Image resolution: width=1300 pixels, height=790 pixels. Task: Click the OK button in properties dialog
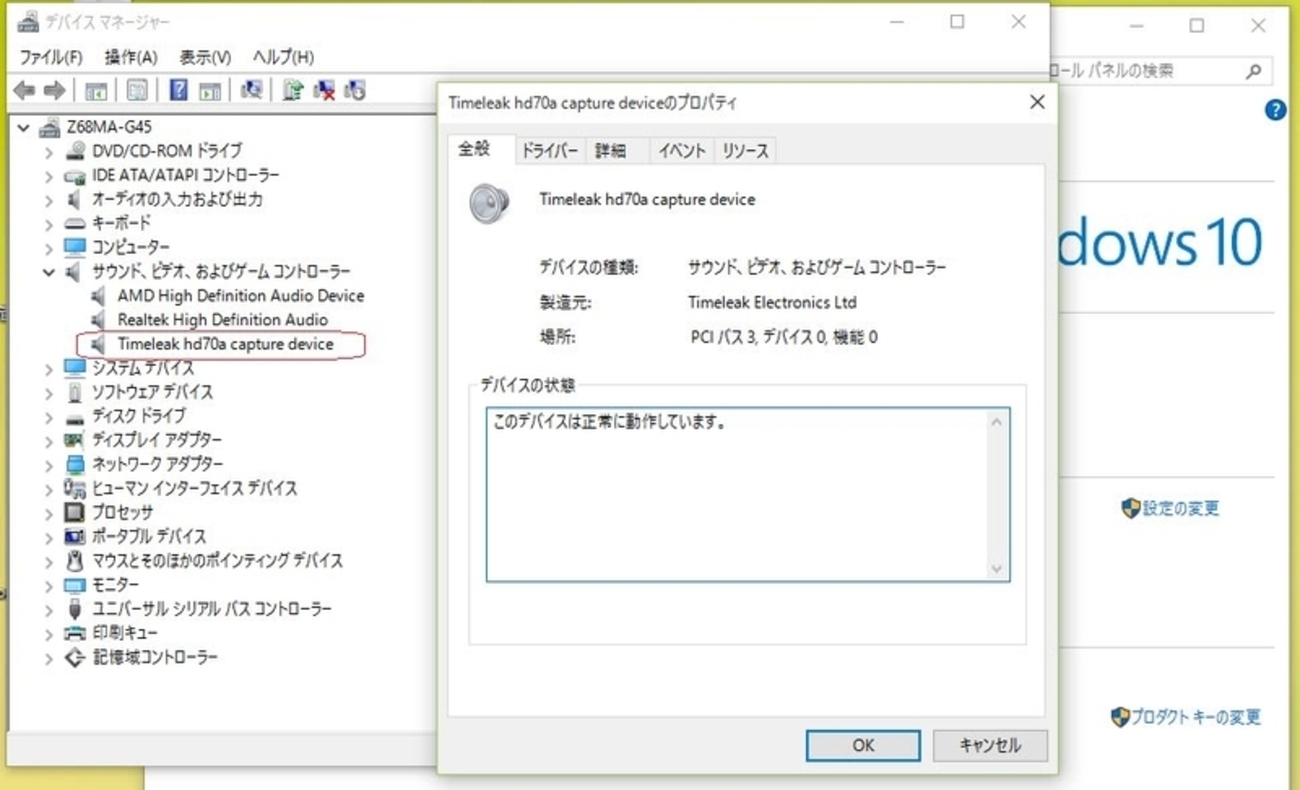click(x=863, y=745)
